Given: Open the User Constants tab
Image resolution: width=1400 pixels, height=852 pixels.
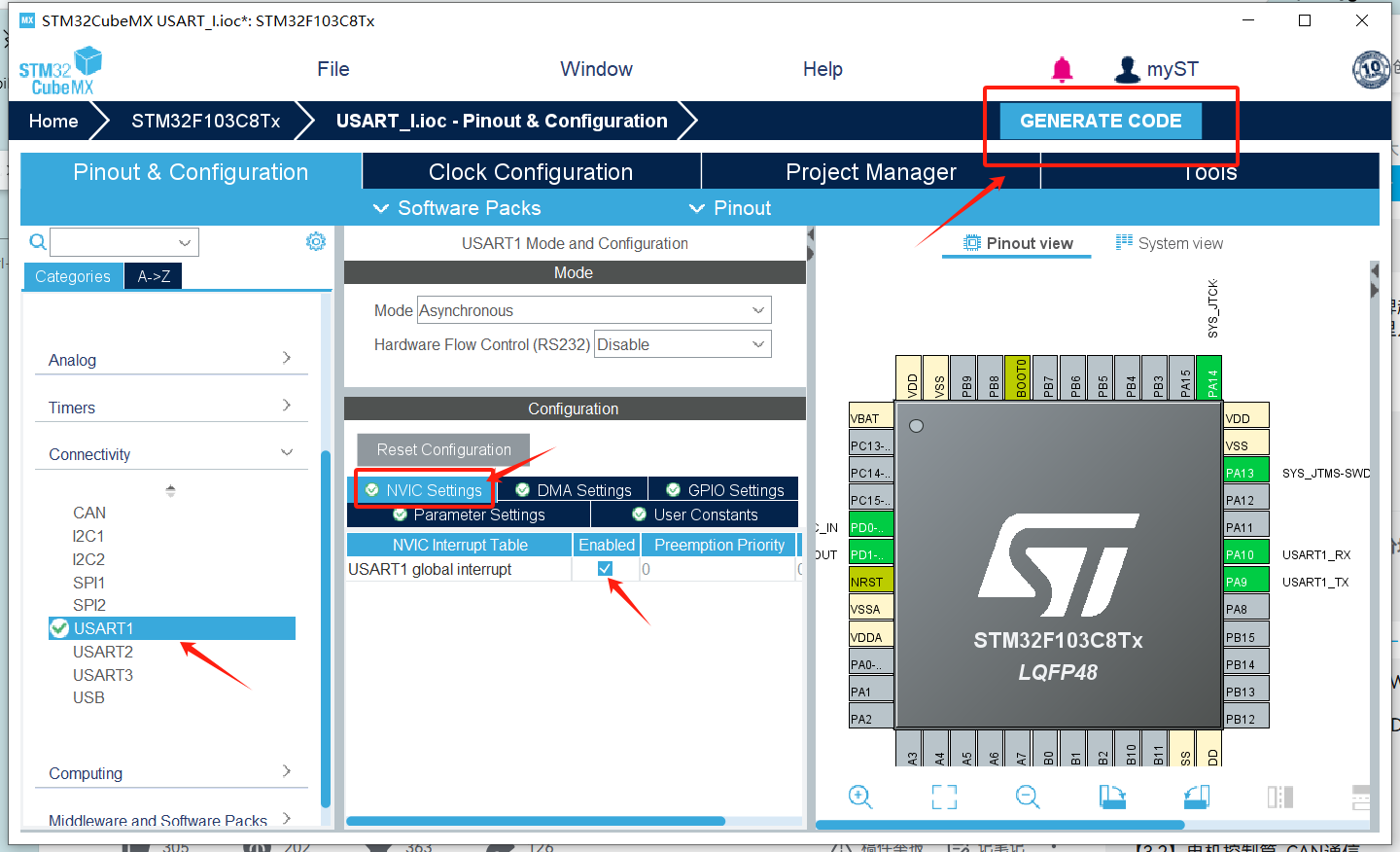Looking at the screenshot, I should [694, 515].
